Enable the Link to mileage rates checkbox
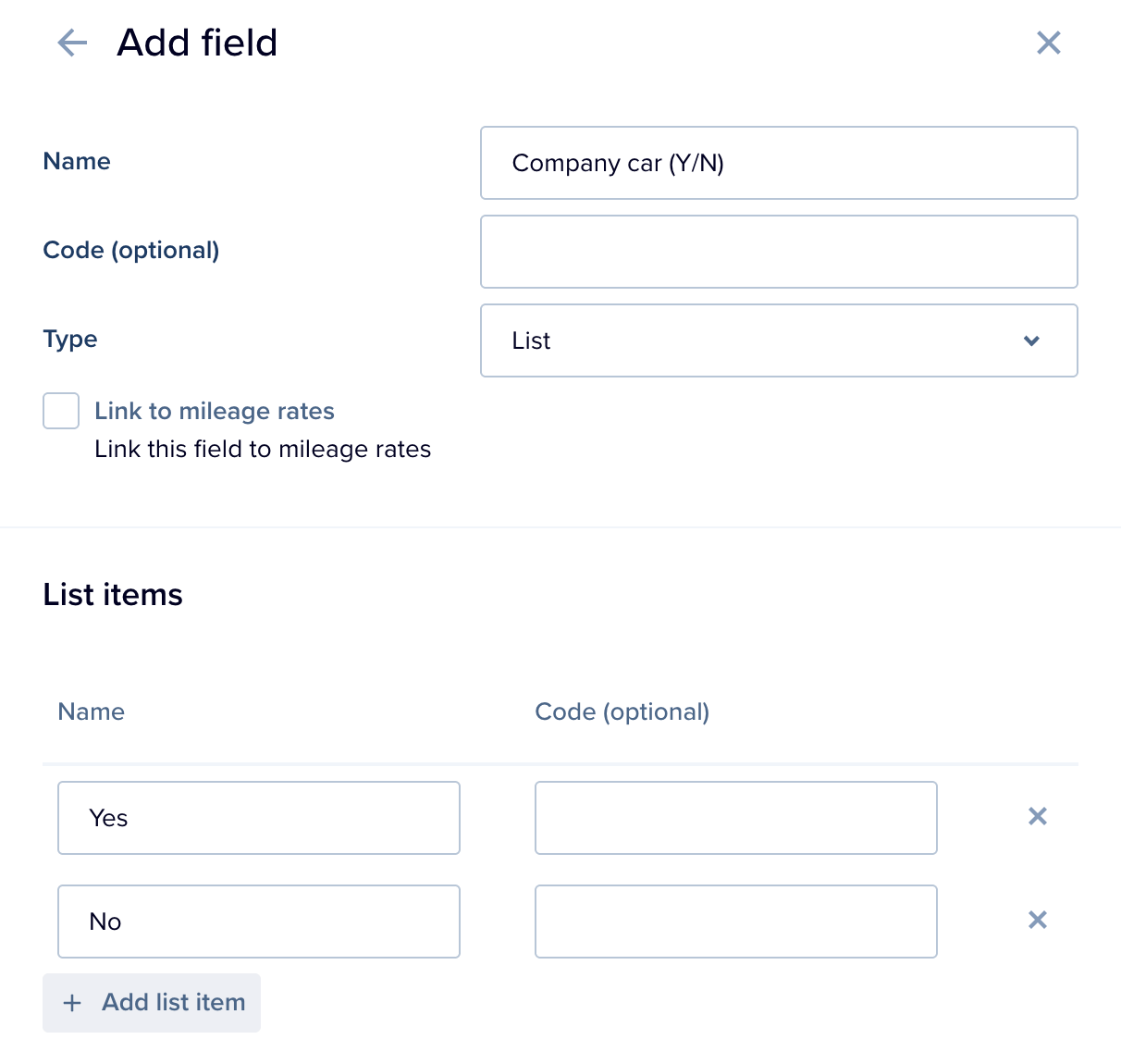Viewport: 1121px width, 1064px height. tap(61, 411)
